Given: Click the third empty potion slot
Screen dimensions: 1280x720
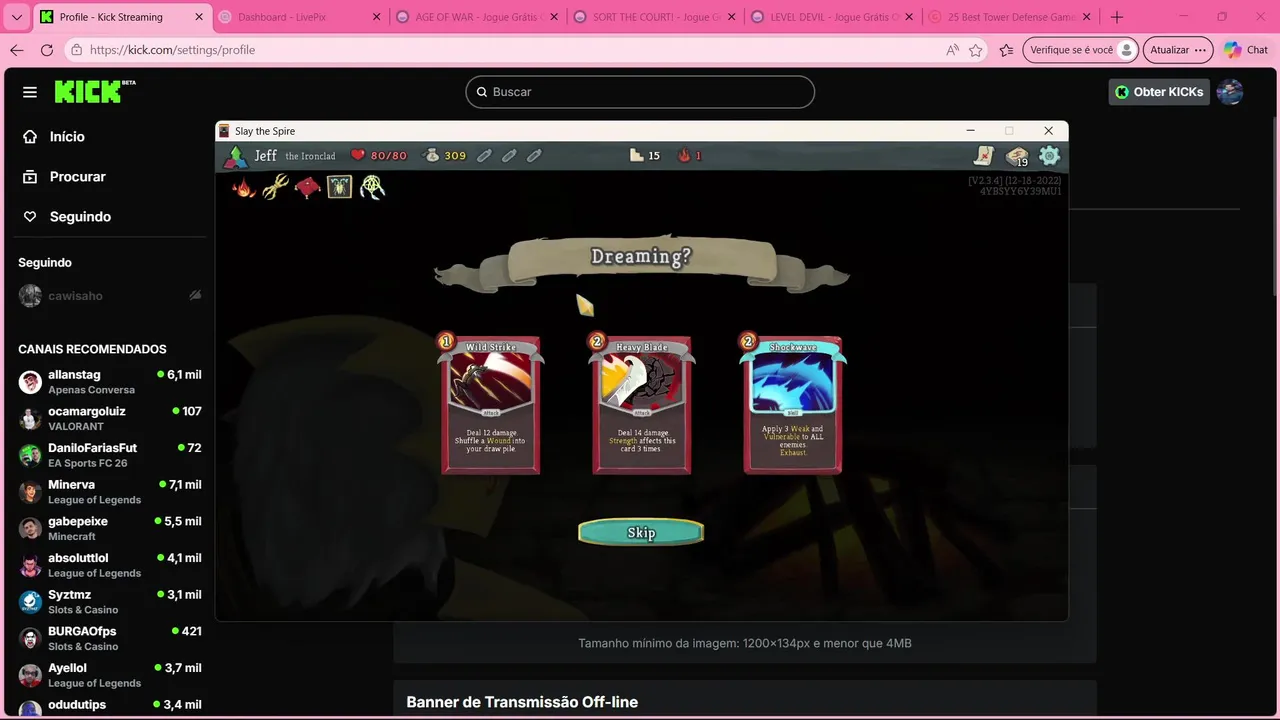Looking at the screenshot, I should tap(534, 155).
